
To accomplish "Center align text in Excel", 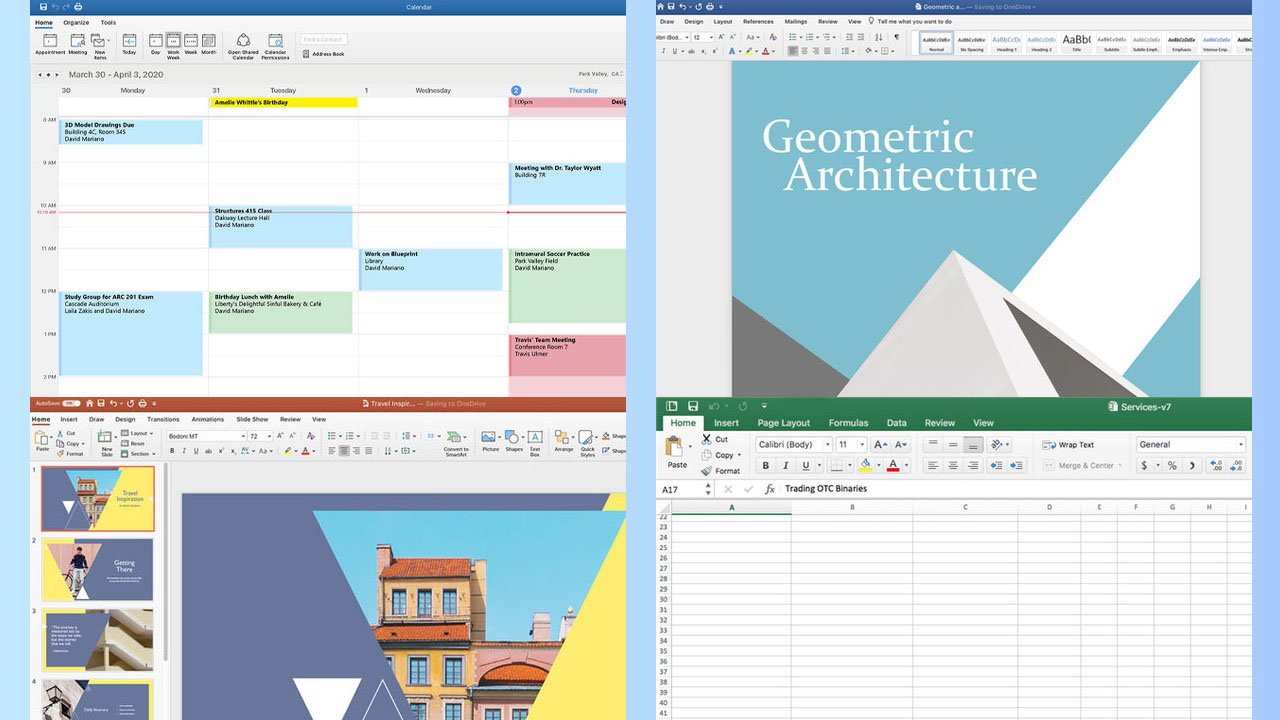I will pyautogui.click(x=952, y=466).
